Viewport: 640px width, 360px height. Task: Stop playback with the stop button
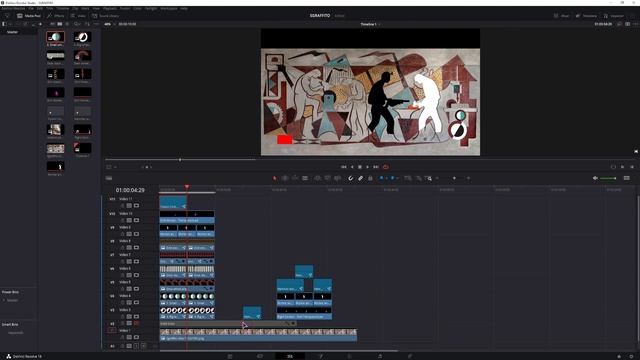tap(360, 167)
